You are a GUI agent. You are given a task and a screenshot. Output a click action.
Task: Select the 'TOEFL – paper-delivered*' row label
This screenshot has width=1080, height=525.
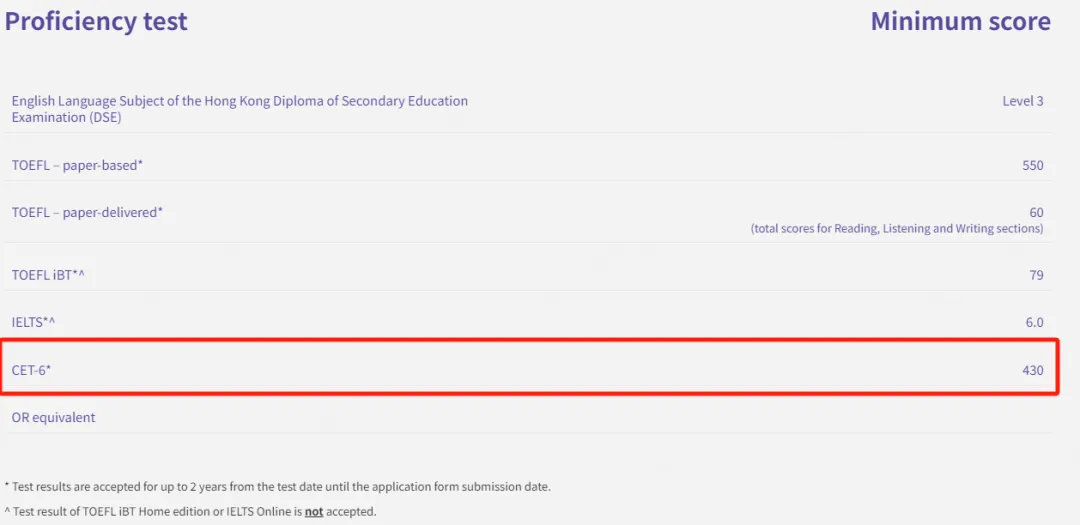point(87,212)
